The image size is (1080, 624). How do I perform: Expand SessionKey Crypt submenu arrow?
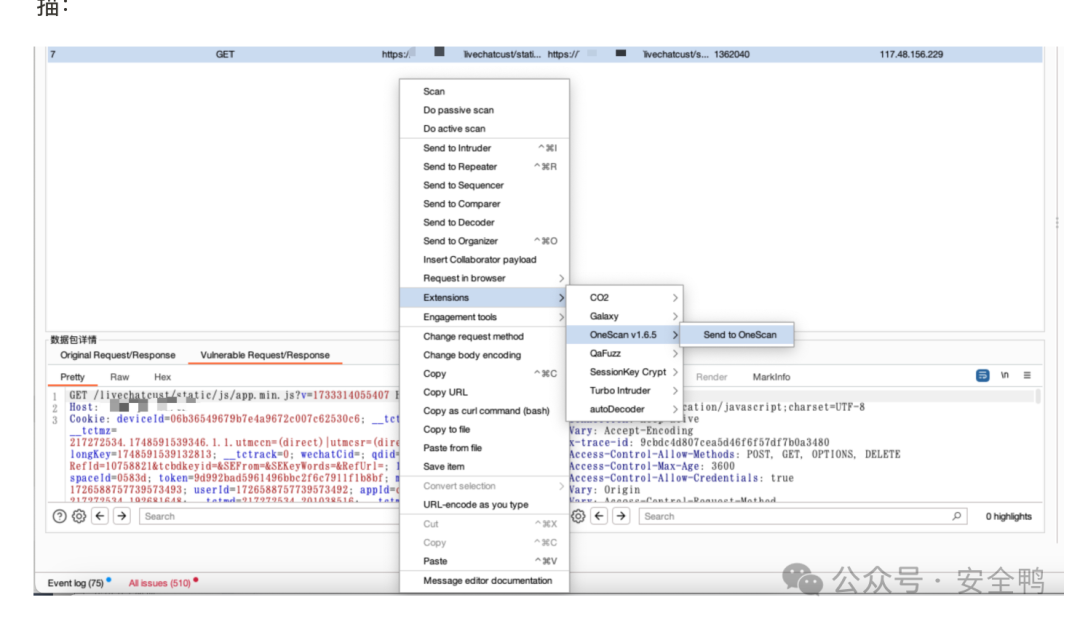[x=675, y=372]
